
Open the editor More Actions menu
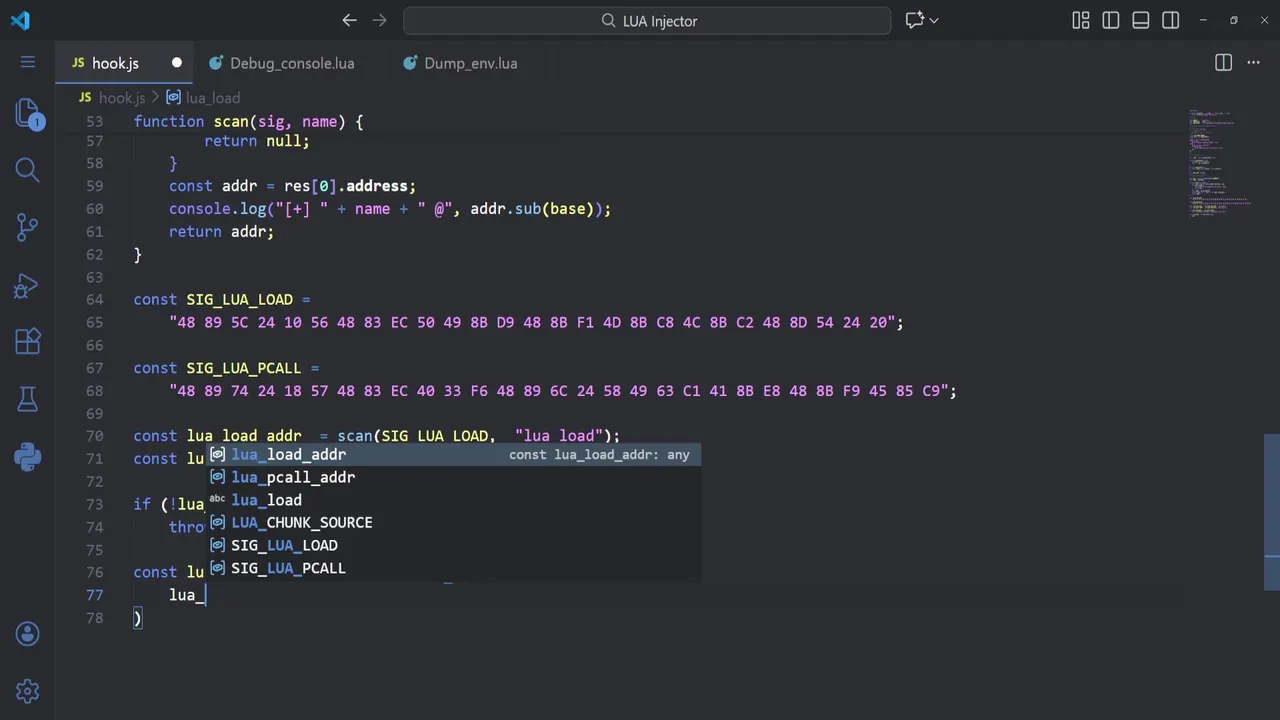point(1253,63)
